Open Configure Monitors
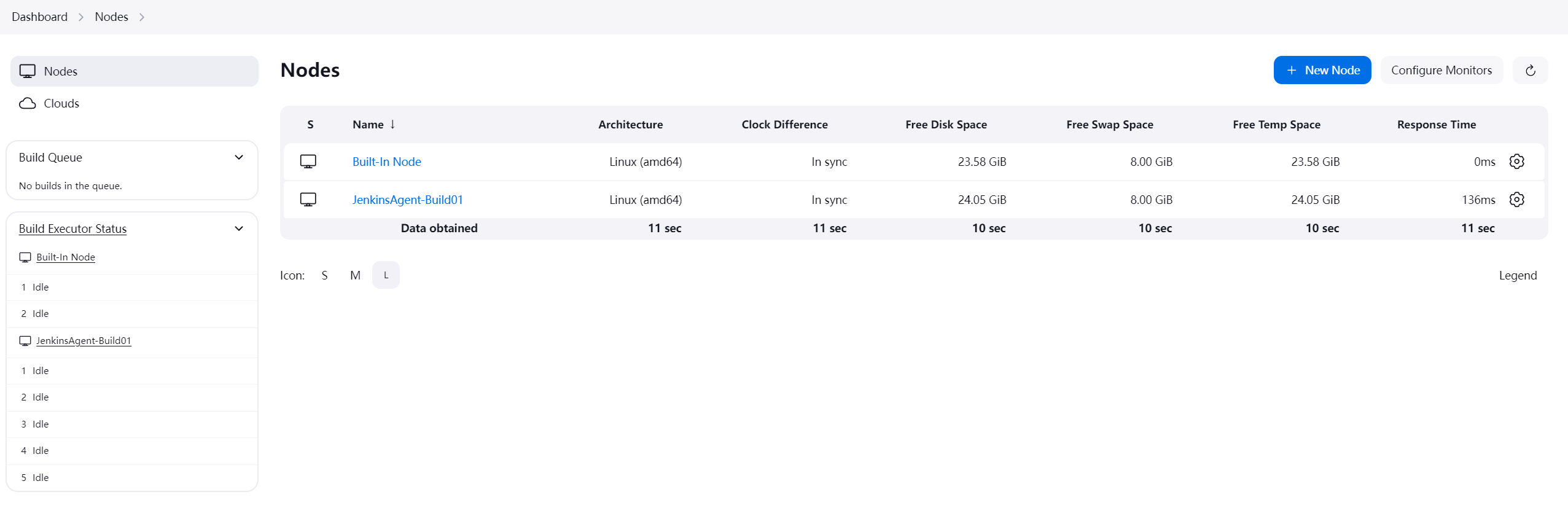The image size is (1568, 508). click(x=1441, y=71)
